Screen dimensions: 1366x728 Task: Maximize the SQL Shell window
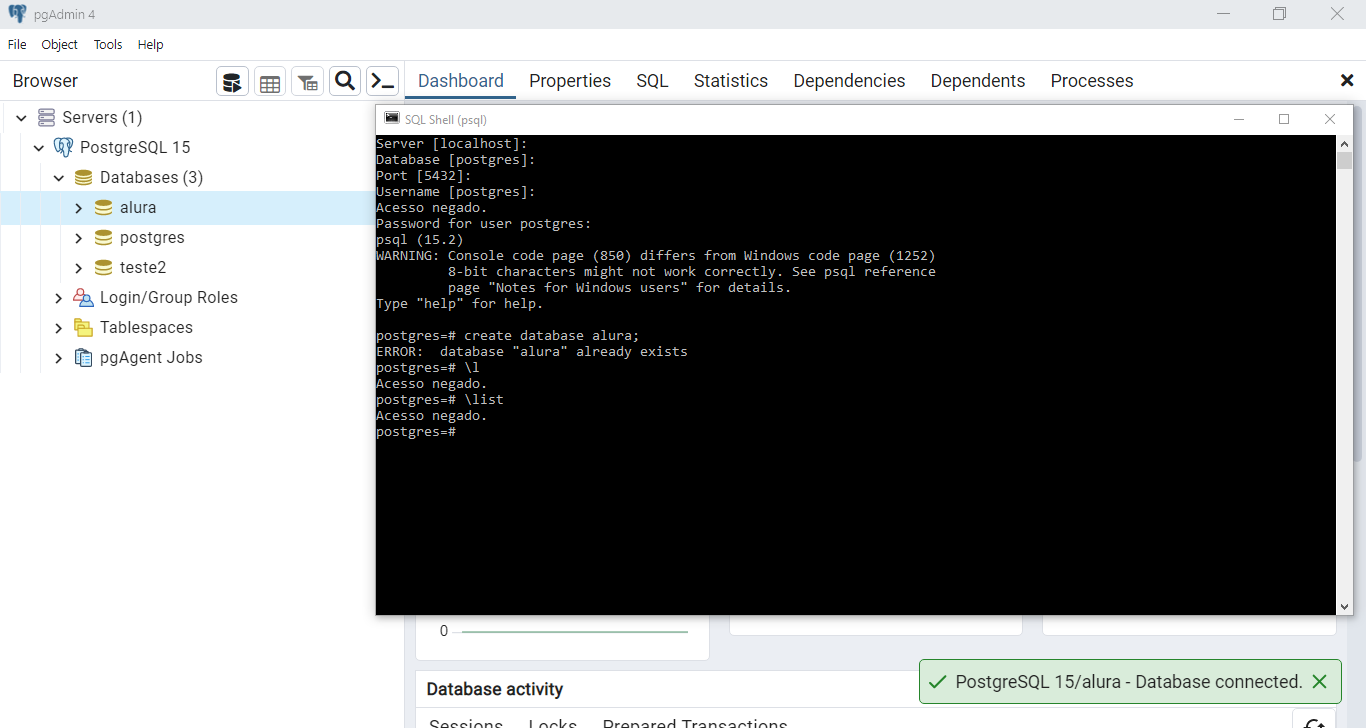1284,119
